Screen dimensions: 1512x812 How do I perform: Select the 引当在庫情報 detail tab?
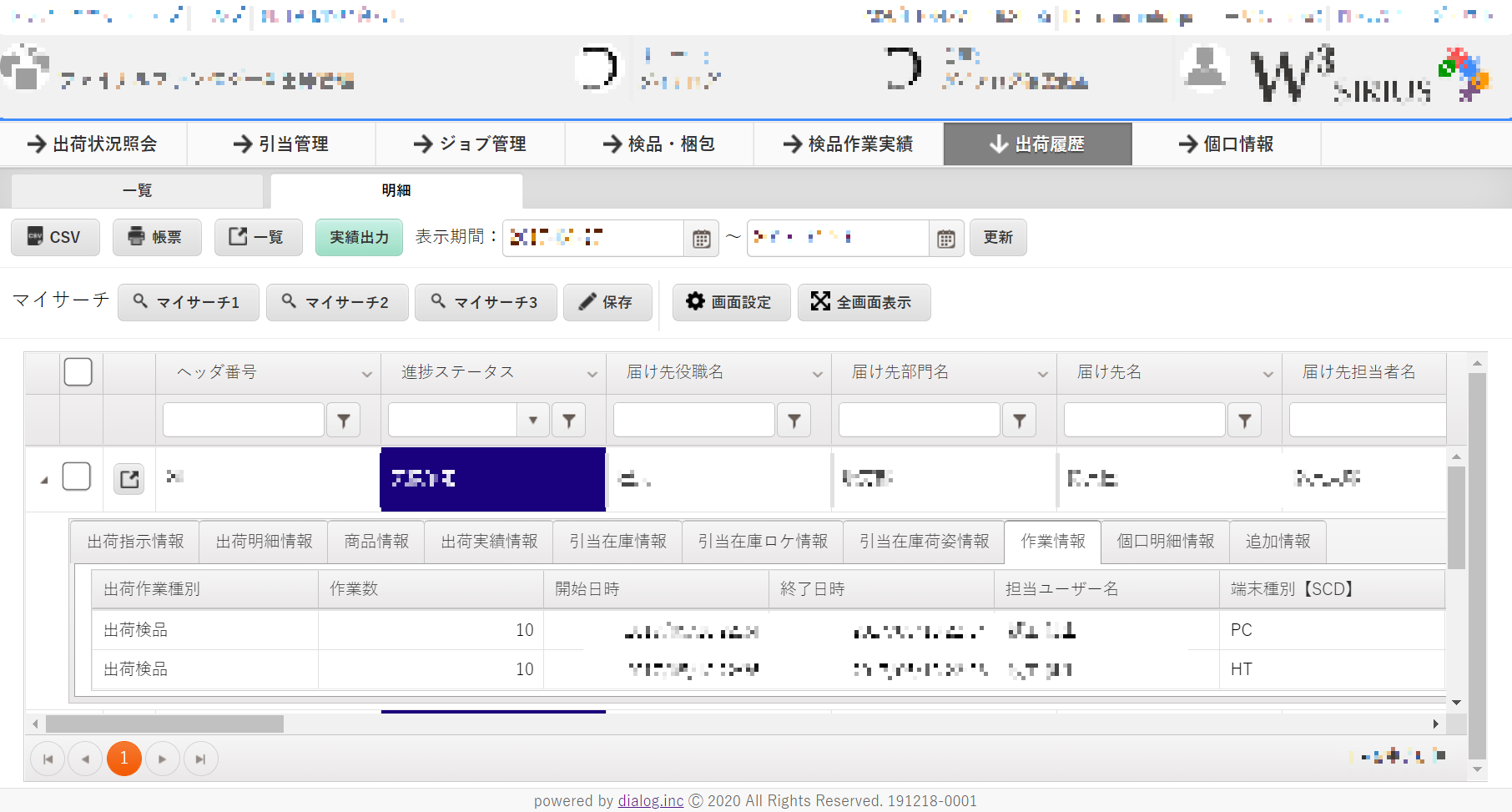click(617, 542)
